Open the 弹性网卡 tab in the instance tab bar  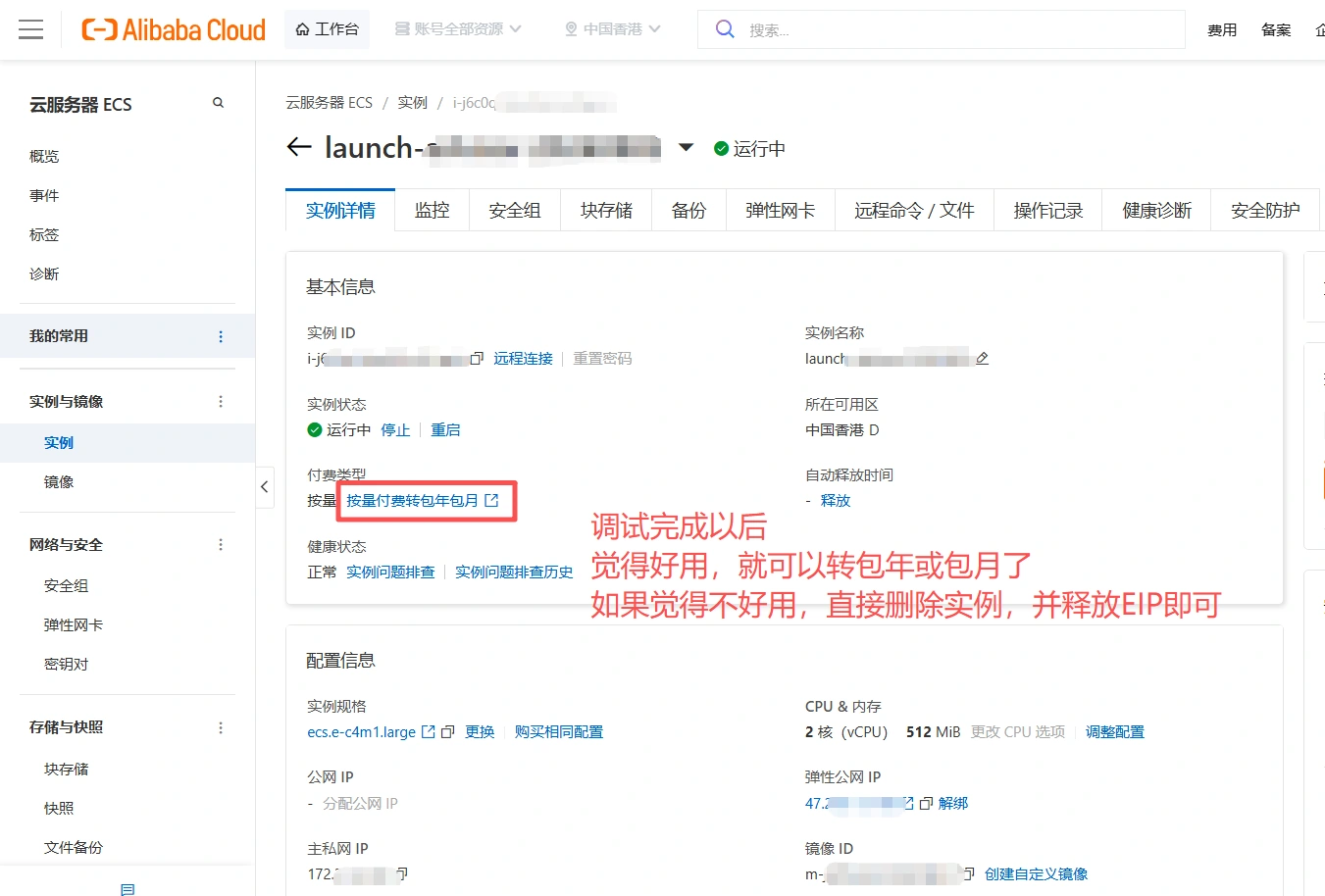tap(781, 210)
